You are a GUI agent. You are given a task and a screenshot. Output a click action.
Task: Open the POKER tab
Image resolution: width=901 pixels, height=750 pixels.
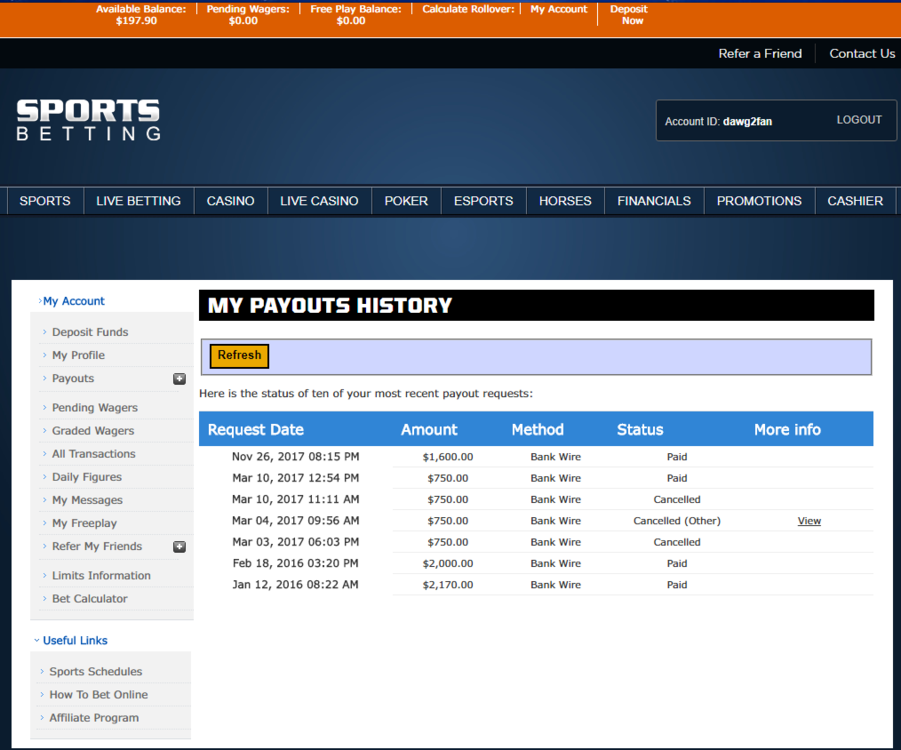pos(406,201)
